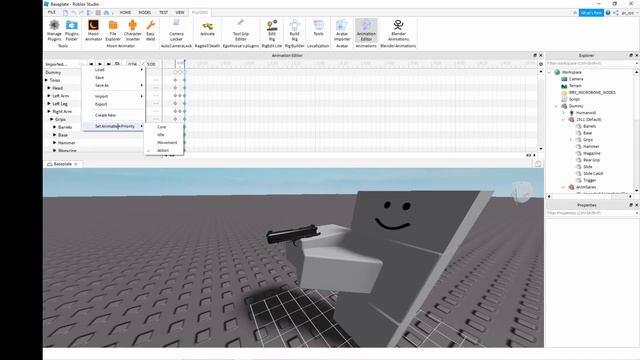Click the Humanoid icon in Explorer
Viewport: 640px width, 360px height.
click(x=571, y=113)
